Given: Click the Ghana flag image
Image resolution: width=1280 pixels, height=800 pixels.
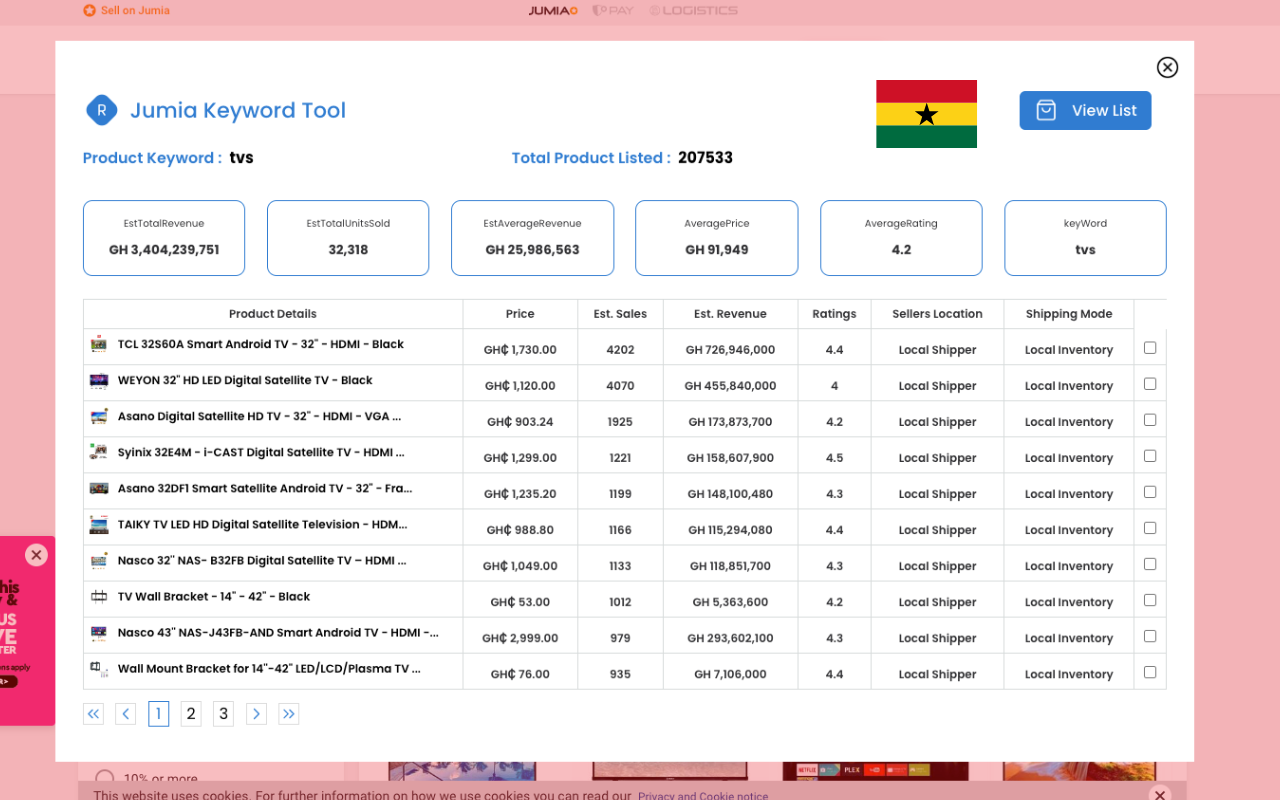Looking at the screenshot, I should point(926,113).
